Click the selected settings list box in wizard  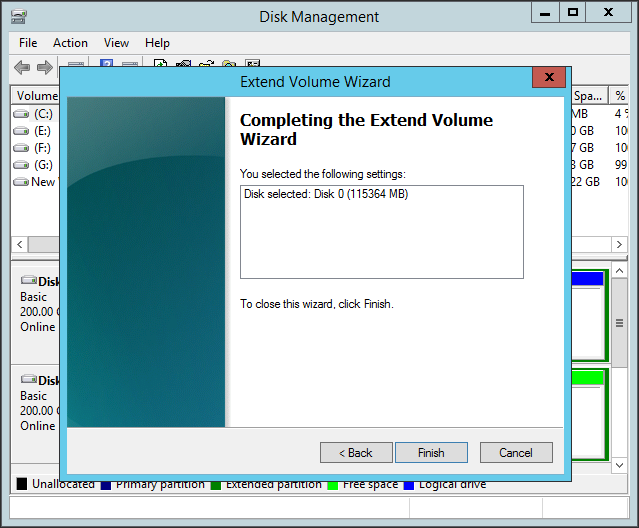pos(382,232)
